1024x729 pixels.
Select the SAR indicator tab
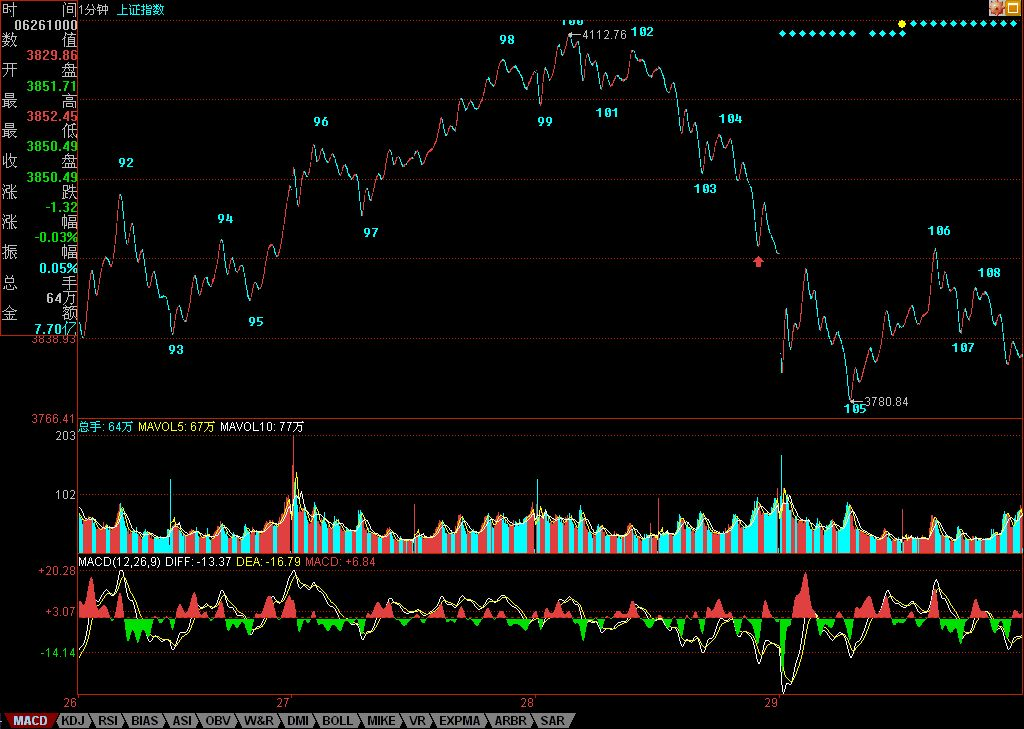pyautogui.click(x=552, y=721)
